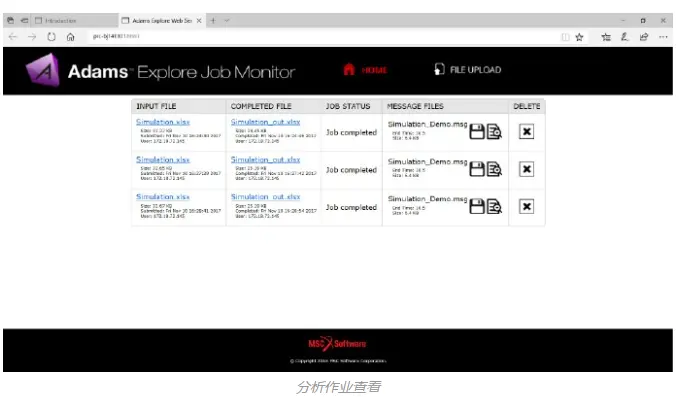Image resolution: width=679 pixels, height=397 pixels.
Task: View the third row message file
Action: pos(494,207)
